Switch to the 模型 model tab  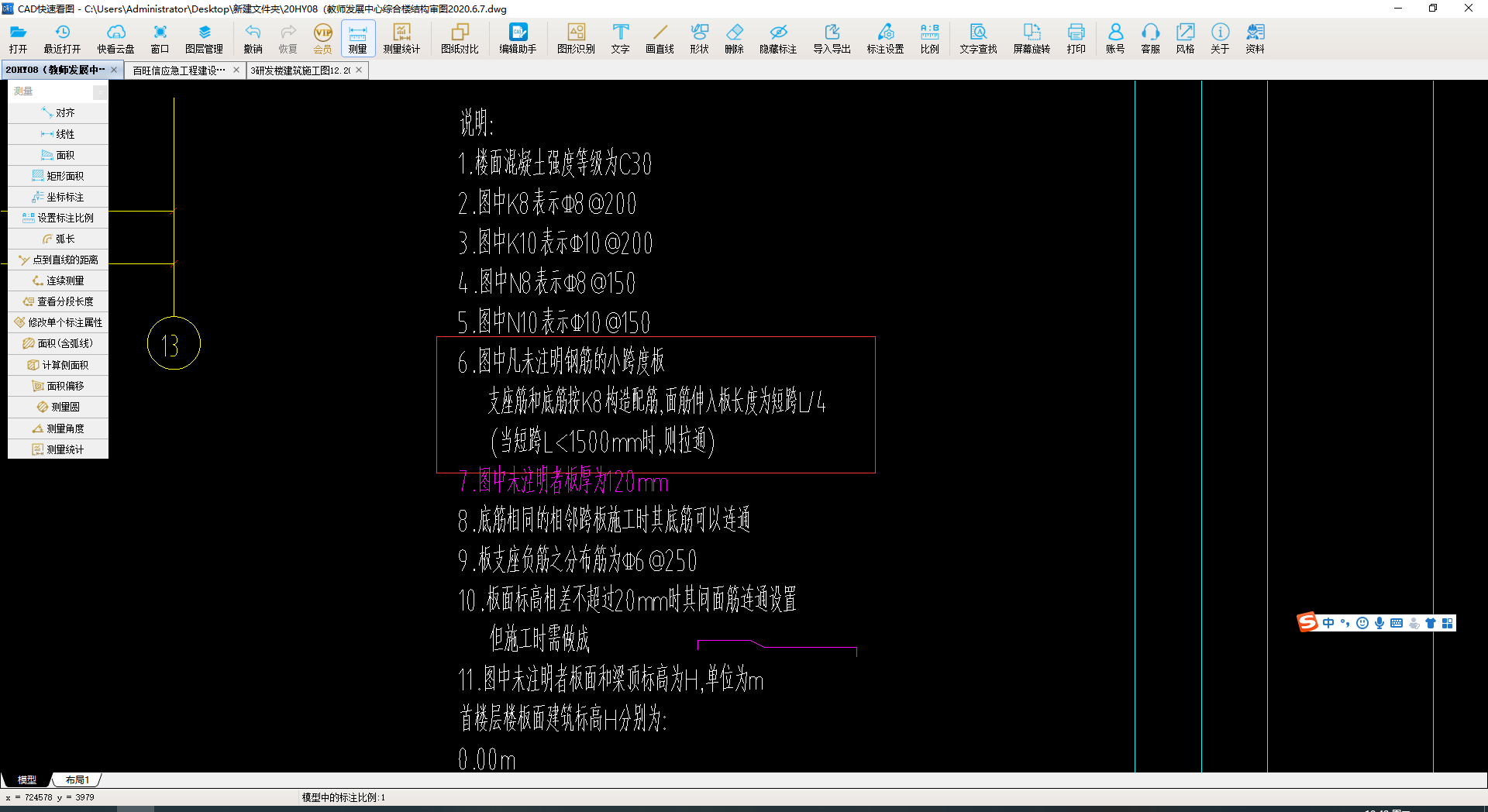(27, 779)
